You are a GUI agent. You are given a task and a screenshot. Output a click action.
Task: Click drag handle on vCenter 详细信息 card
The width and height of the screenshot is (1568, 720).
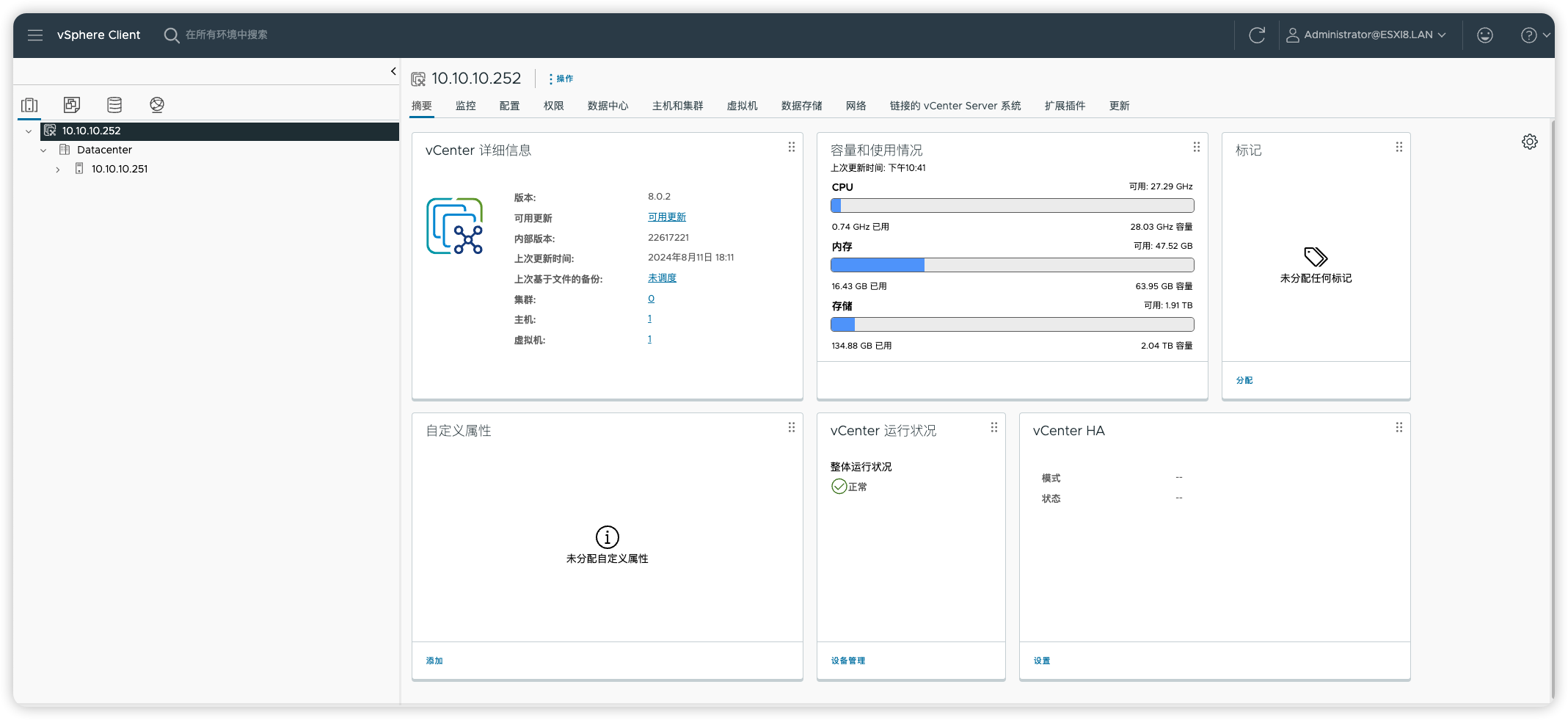792,147
